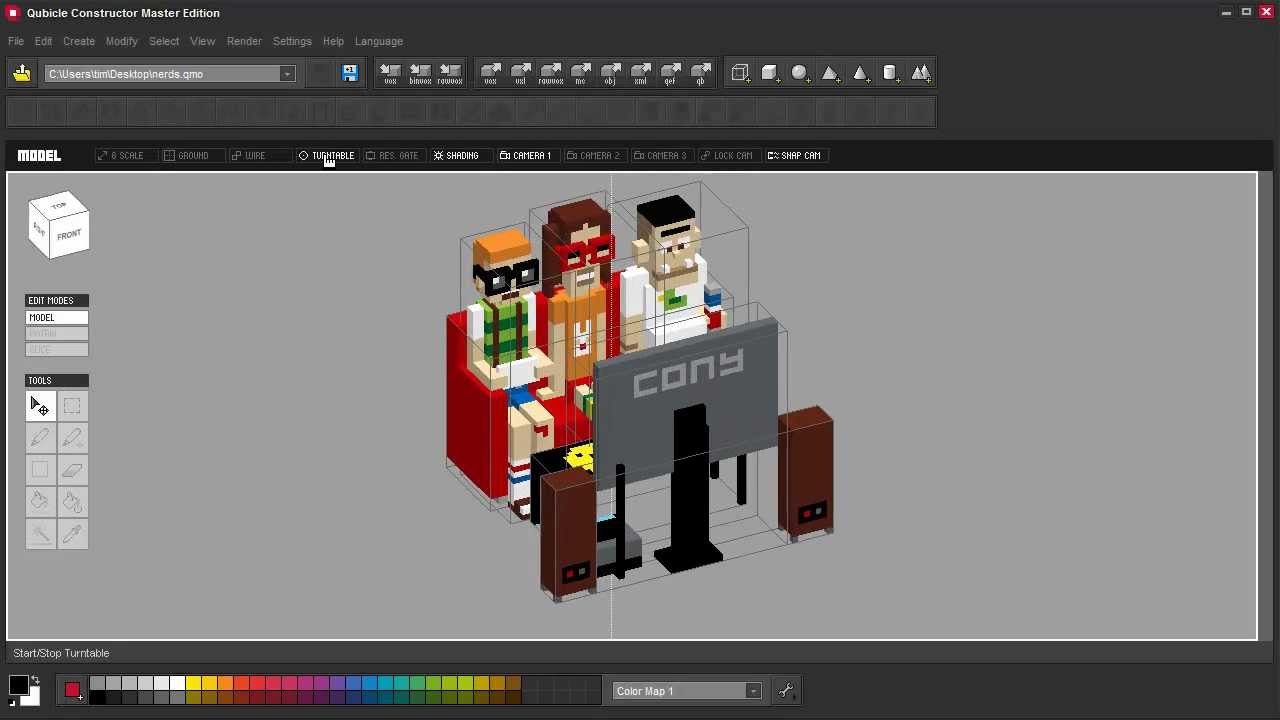Swap foreground and background colors
This screenshot has height=720, width=1280.
coord(35,679)
